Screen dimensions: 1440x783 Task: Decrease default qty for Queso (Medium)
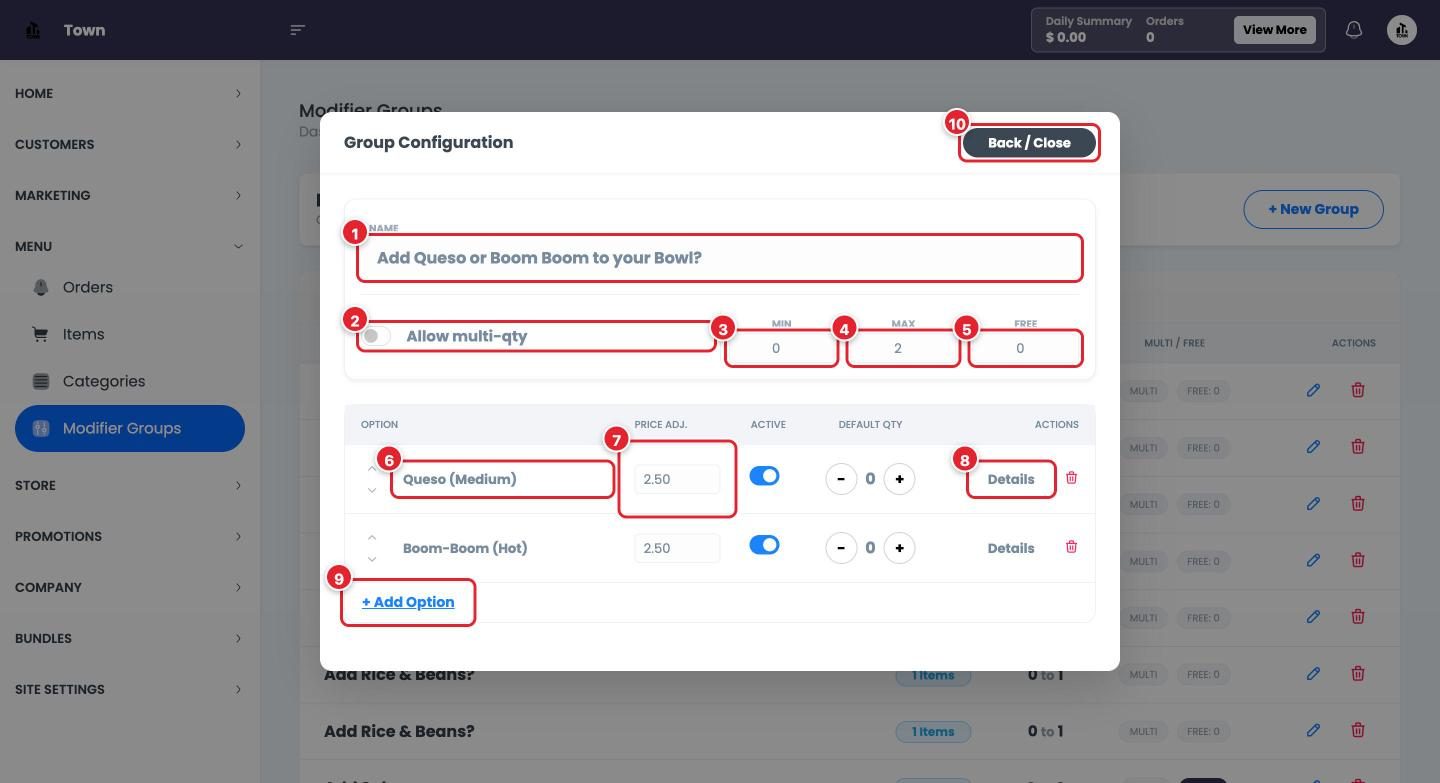point(841,479)
